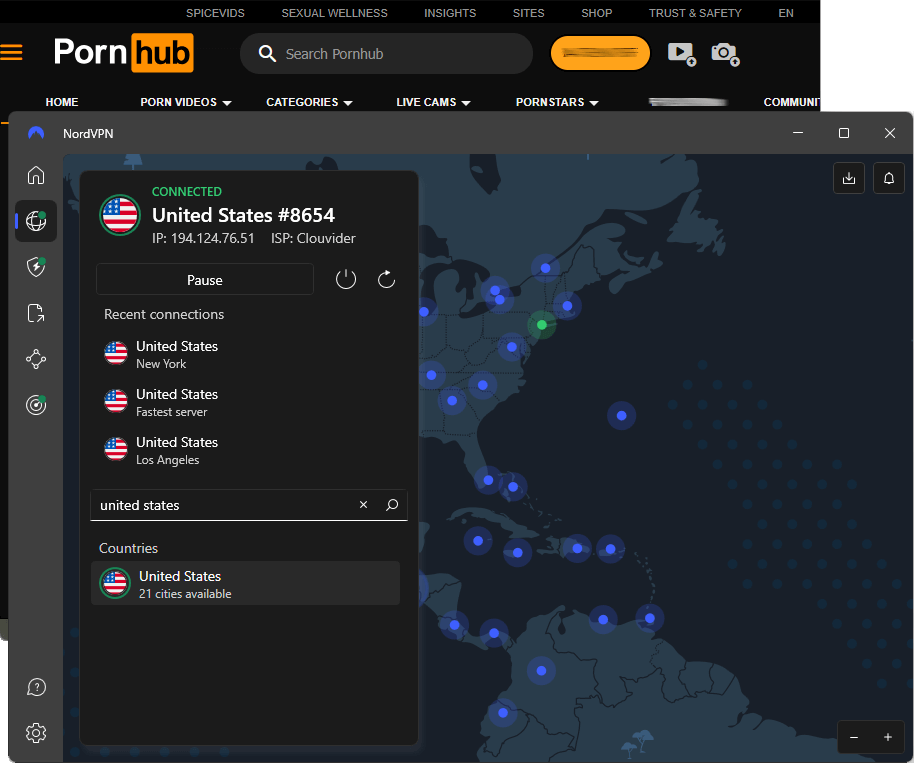Pause the VPN connection
Image resolution: width=914 pixels, height=763 pixels.
[x=205, y=280]
